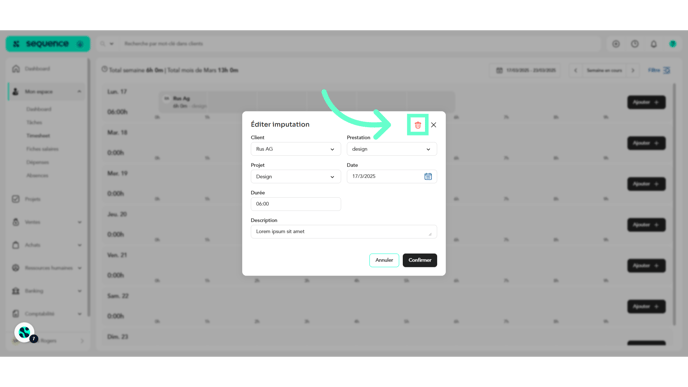Click the Annuler button
This screenshot has height=387, width=688.
(384, 260)
